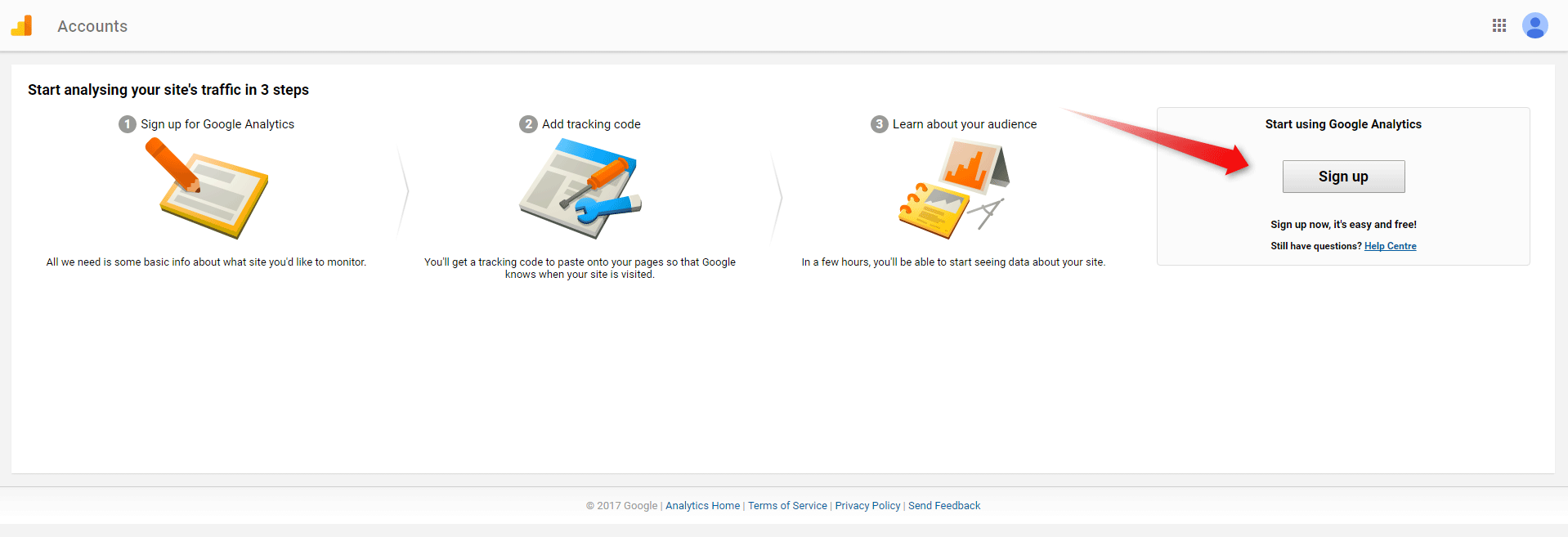Screen dimensions: 1568x537
Task: Open the Help Centre link
Action: tap(1390, 246)
